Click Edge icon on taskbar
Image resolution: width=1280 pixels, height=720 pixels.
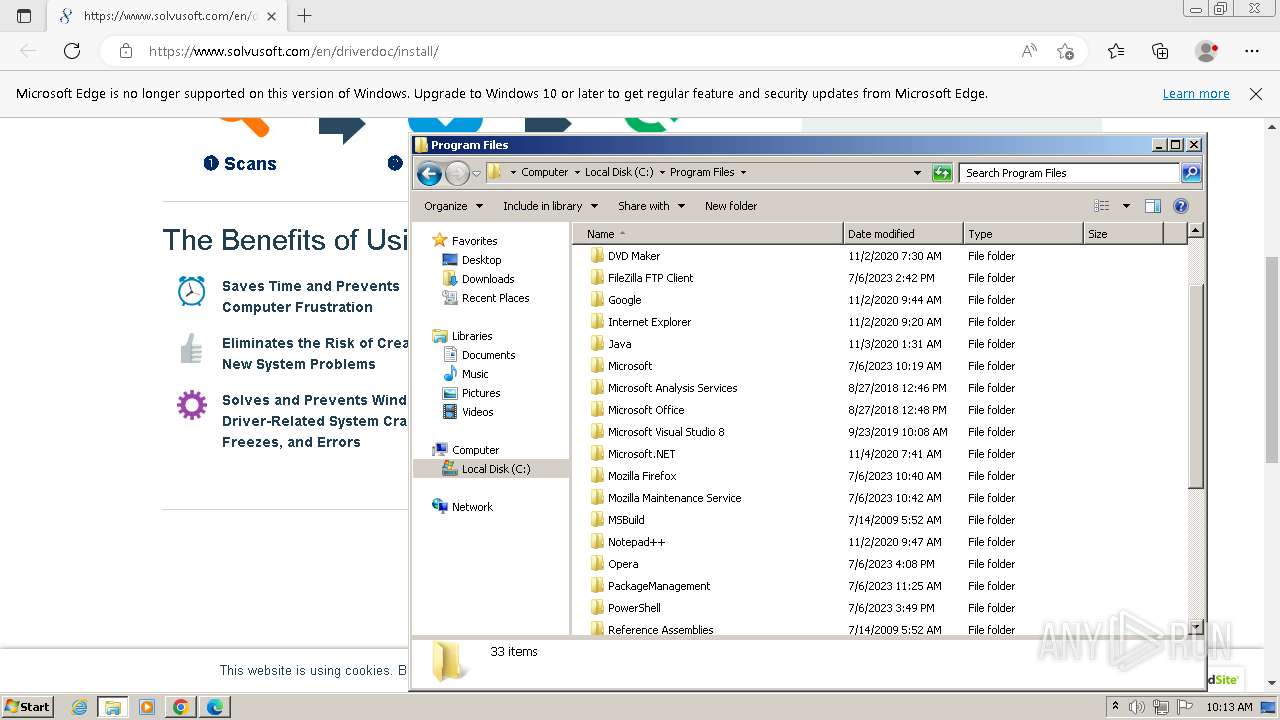point(215,707)
